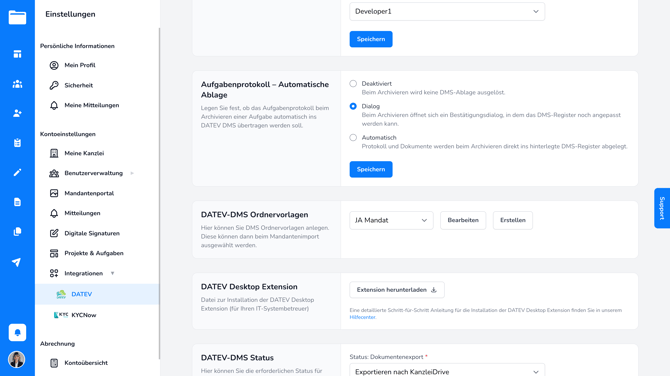Click the settings sidebar scrollbar
Viewport: 670px width, 376px height.
coord(159,193)
